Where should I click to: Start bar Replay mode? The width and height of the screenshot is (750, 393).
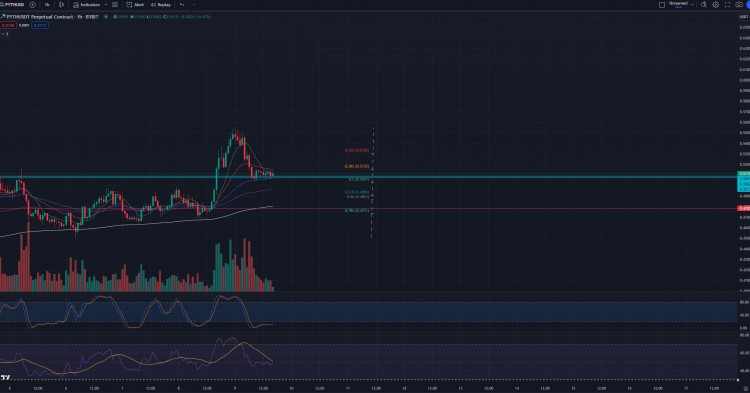coord(161,4)
